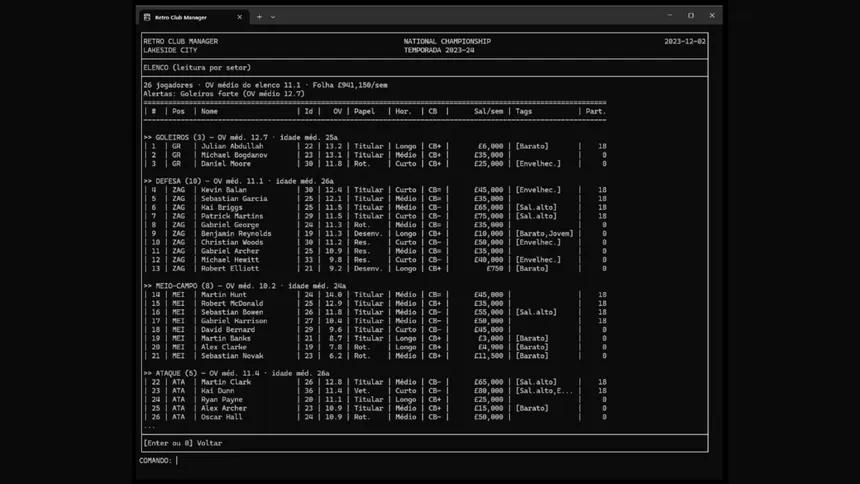Click the date 2023-12-02 in header

(x=685, y=41)
